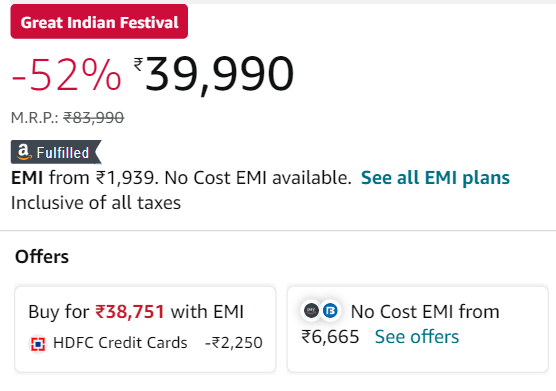
Task: Click the HDFC bank logo icon
Action: (38, 343)
